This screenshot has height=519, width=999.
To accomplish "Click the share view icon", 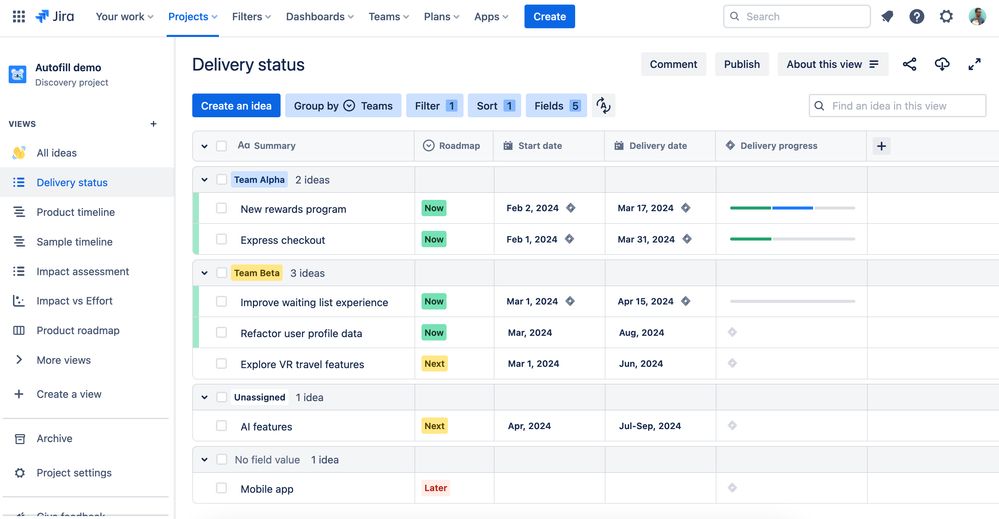I will [909, 64].
